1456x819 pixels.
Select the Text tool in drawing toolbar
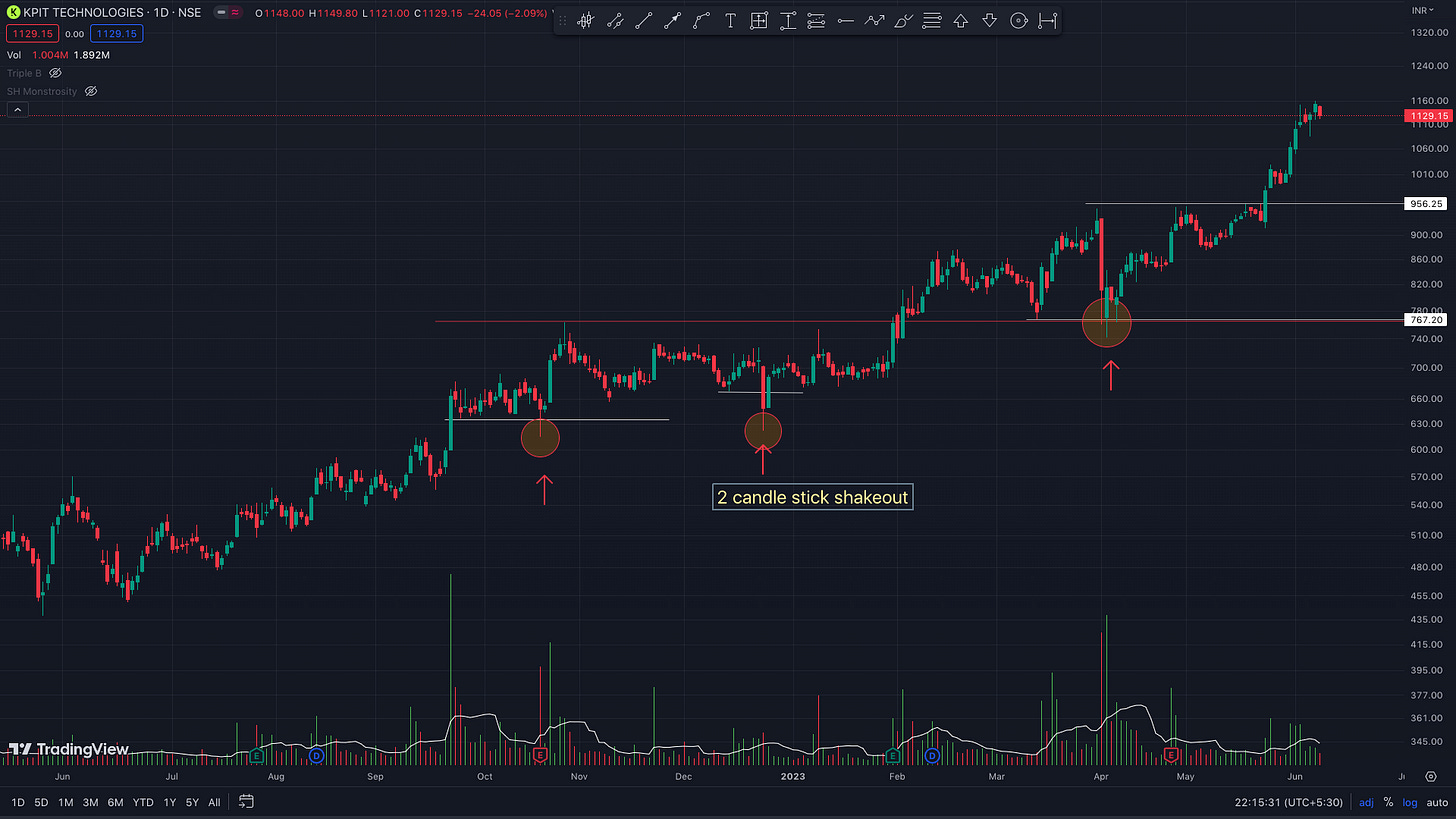point(730,20)
